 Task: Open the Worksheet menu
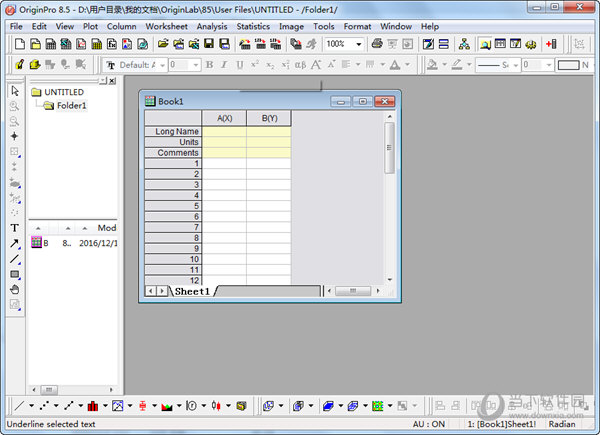tap(166, 26)
